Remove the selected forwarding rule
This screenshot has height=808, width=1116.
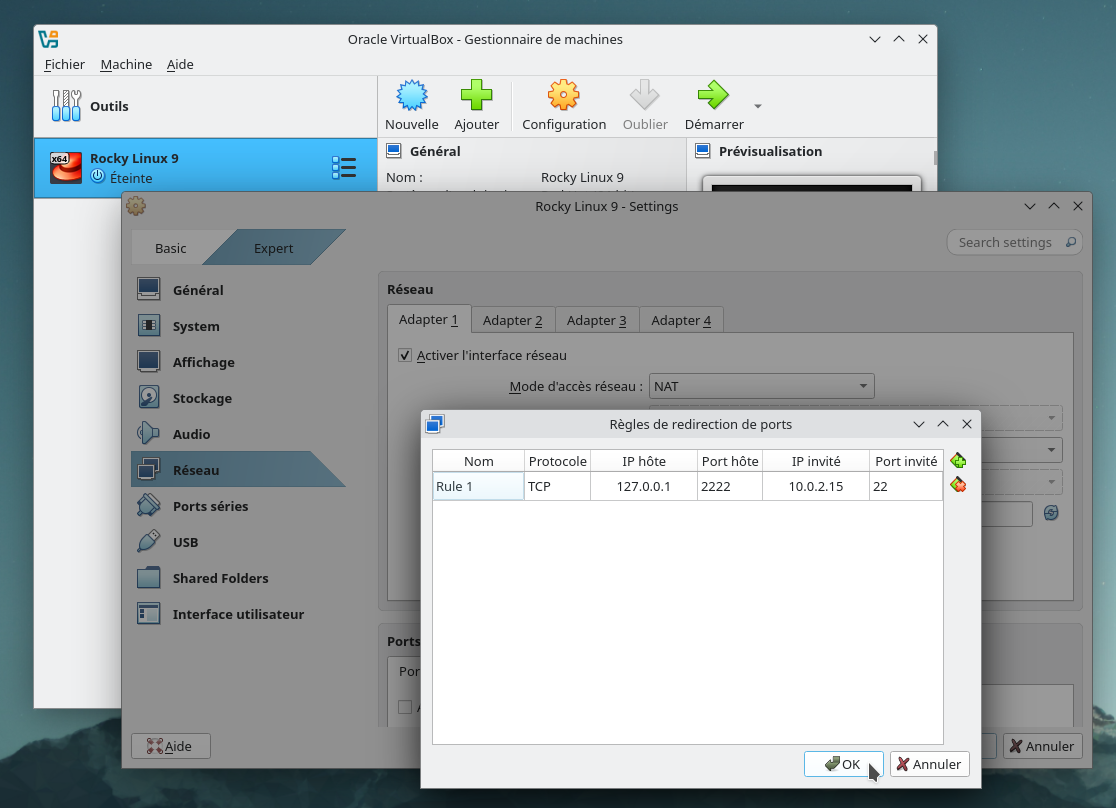pos(958,484)
